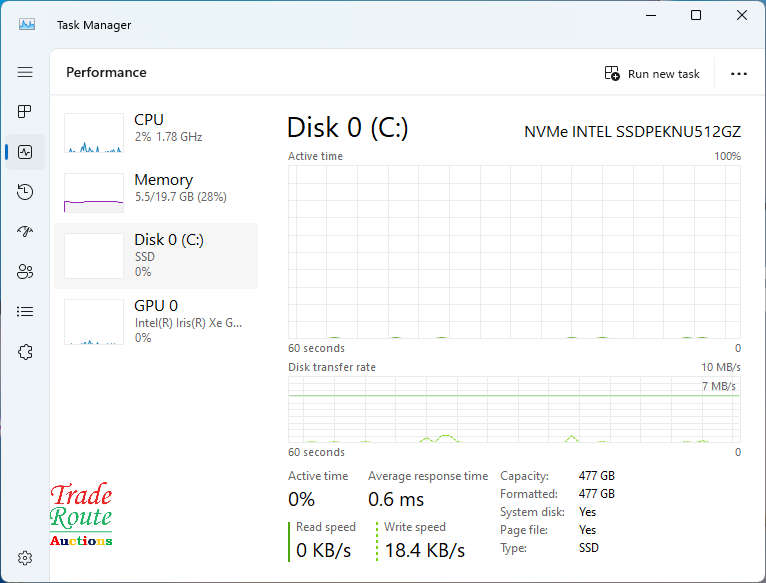Open the Details page icon
The image size is (766, 583).
[x=25, y=312]
